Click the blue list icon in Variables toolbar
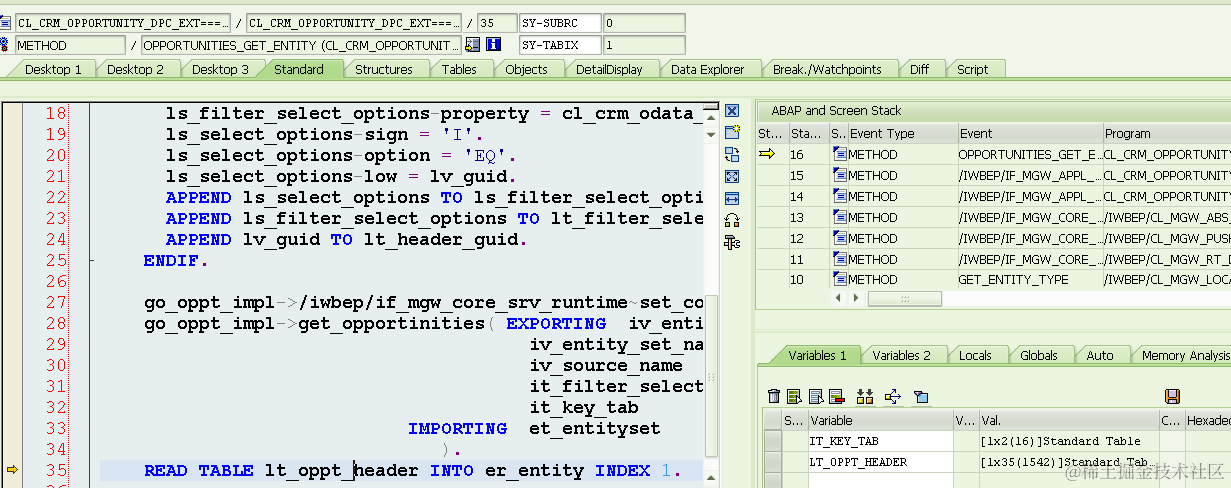The width and height of the screenshot is (1231, 488). coord(815,397)
